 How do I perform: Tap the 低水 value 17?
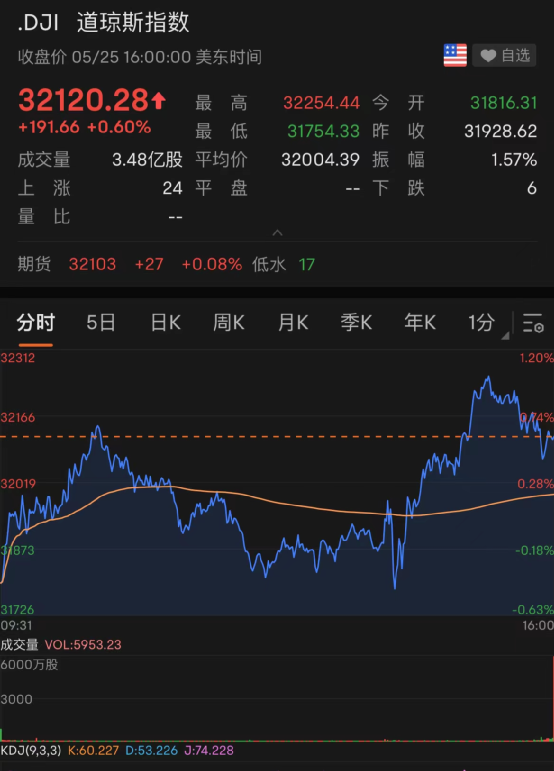(x=307, y=265)
